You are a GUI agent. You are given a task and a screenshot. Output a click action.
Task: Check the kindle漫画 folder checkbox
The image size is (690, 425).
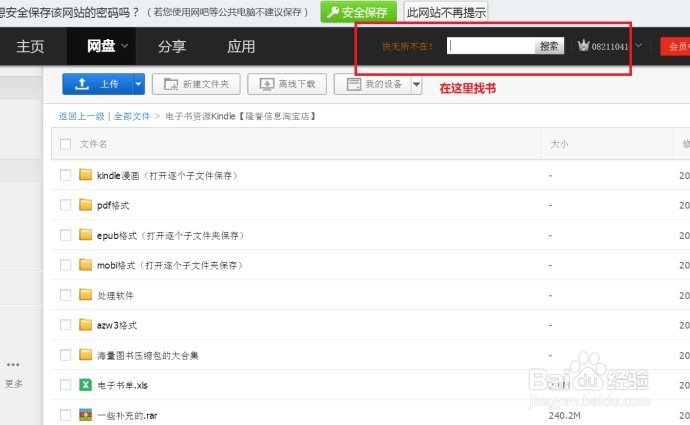click(65, 175)
